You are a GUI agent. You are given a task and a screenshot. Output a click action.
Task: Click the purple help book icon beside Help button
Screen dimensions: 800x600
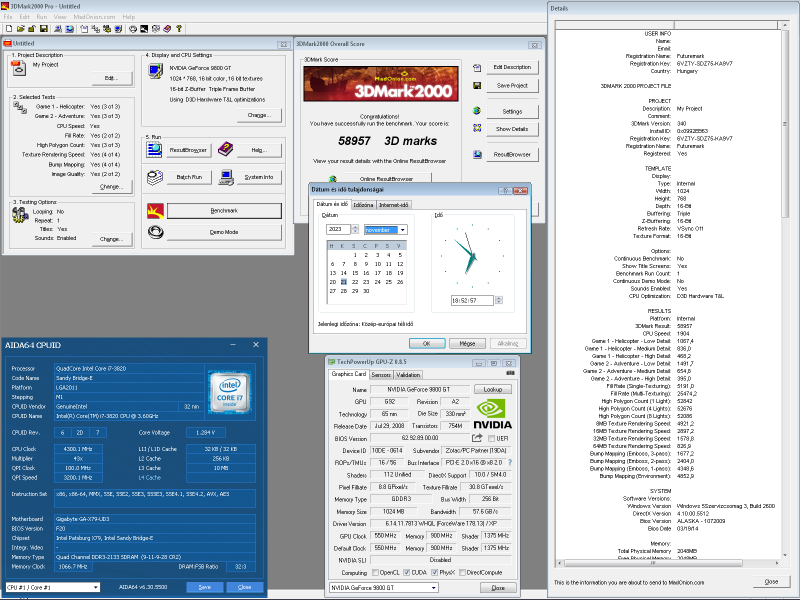point(225,149)
